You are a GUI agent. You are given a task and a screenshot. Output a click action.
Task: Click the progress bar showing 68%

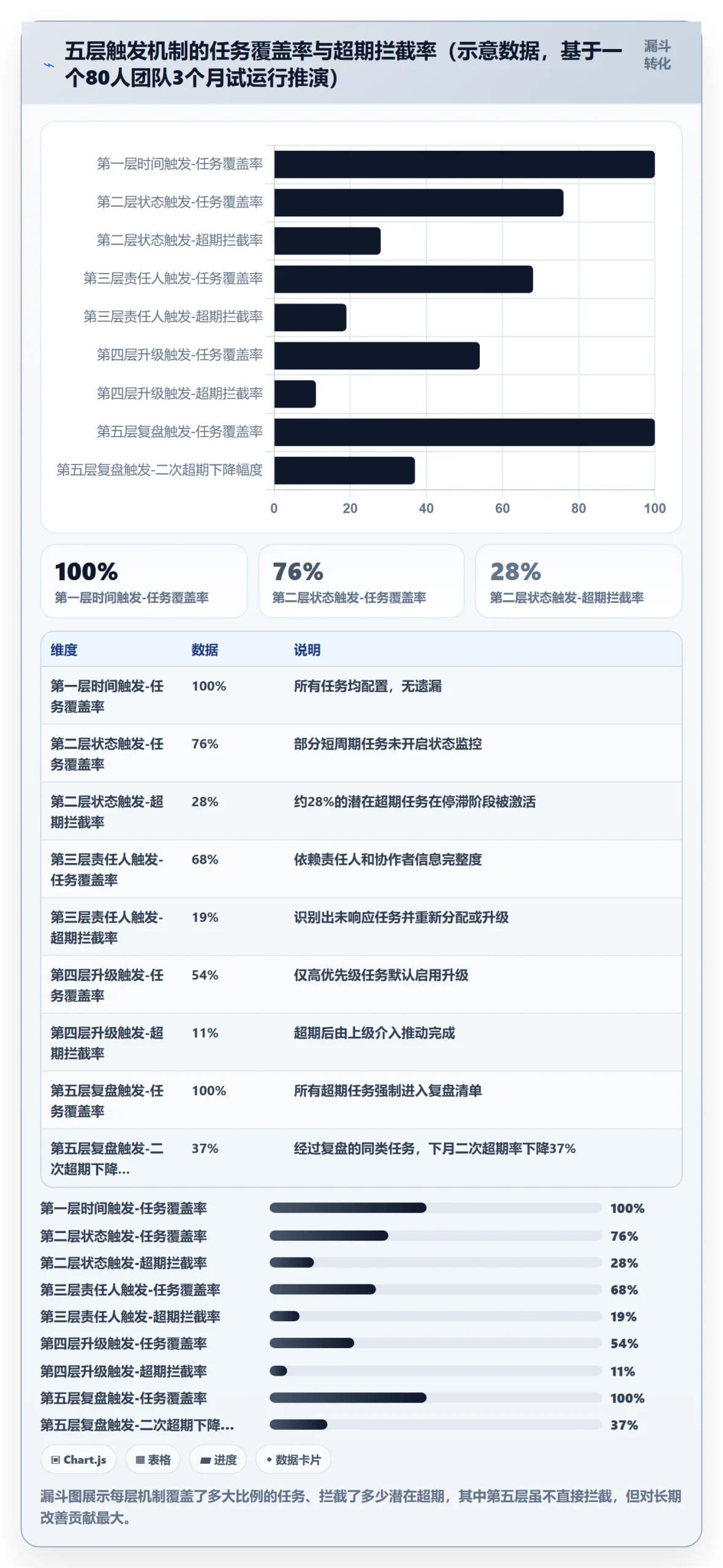[x=436, y=1289]
